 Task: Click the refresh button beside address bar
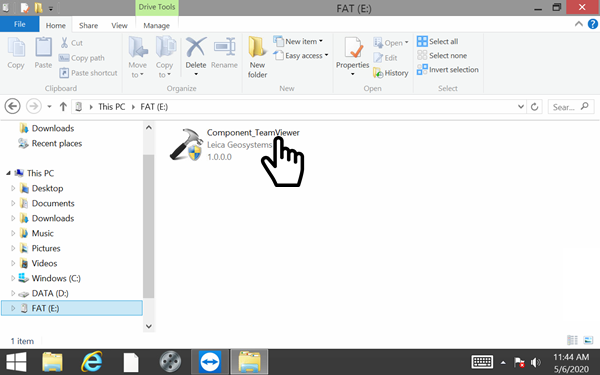click(535, 107)
